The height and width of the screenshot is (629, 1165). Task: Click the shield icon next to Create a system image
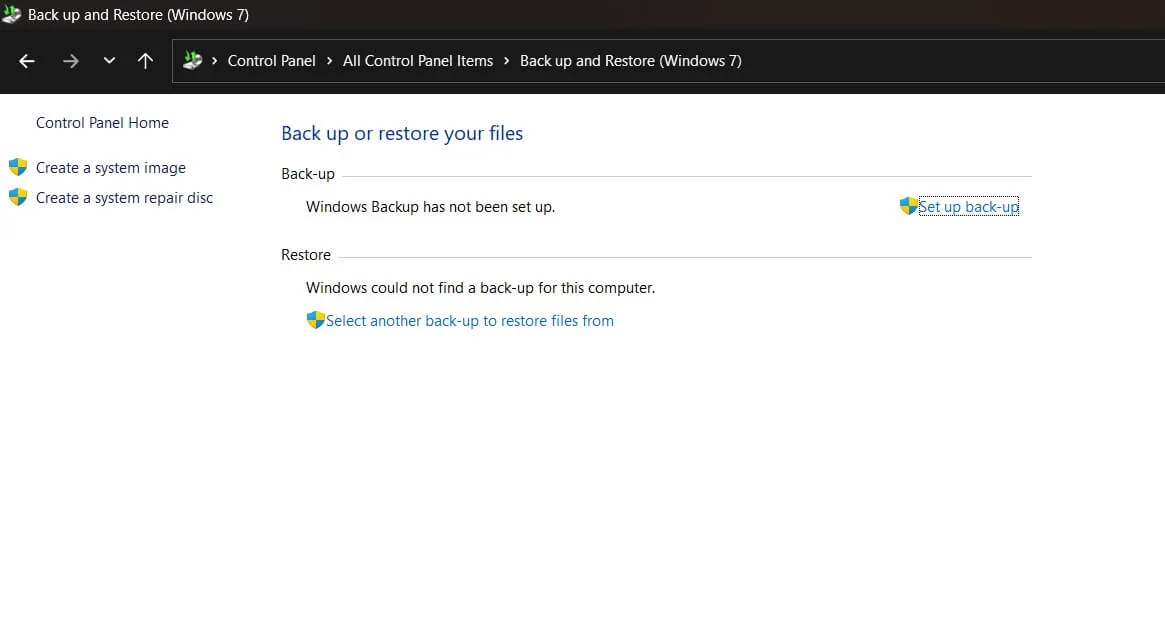(18, 166)
